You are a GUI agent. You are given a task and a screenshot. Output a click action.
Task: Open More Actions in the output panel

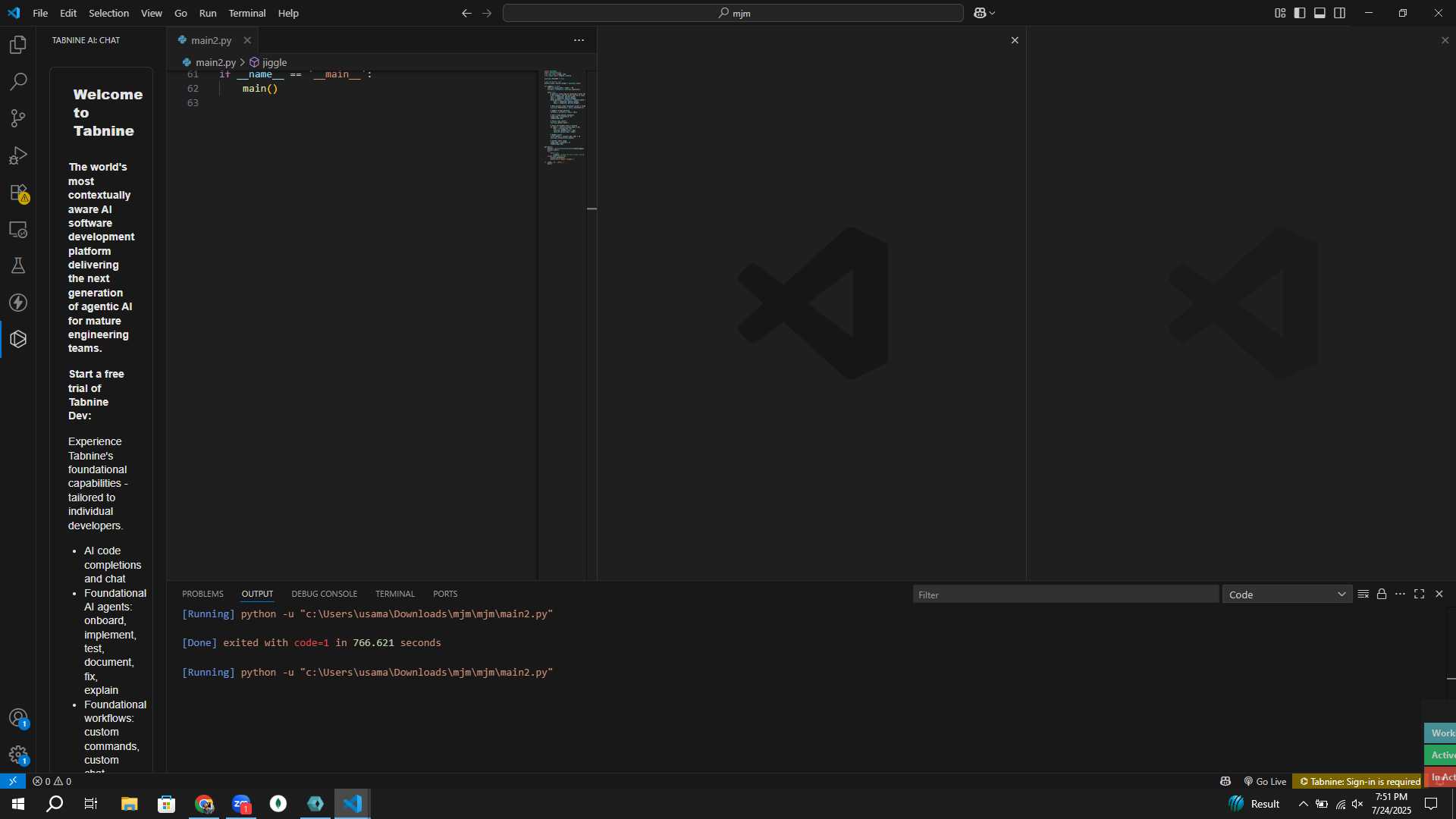tap(1400, 595)
